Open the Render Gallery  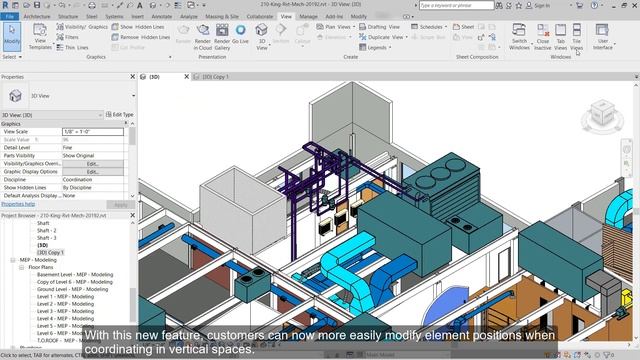pos(222,37)
